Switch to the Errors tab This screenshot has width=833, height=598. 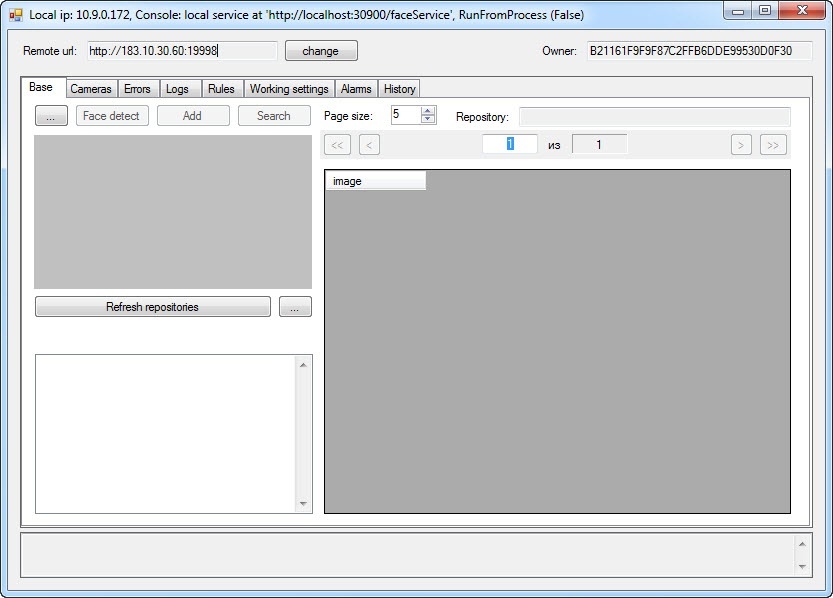pyautogui.click(x=137, y=89)
